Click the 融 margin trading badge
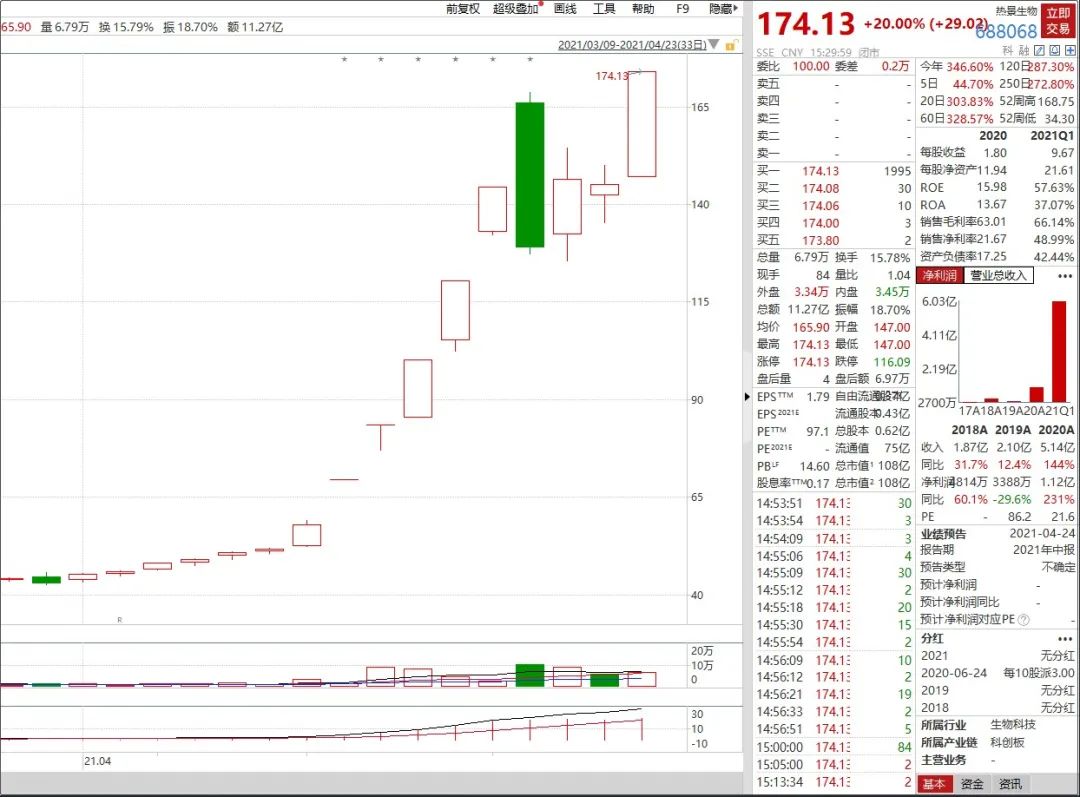Viewport: 1080px width, 797px height. (x=1024, y=51)
